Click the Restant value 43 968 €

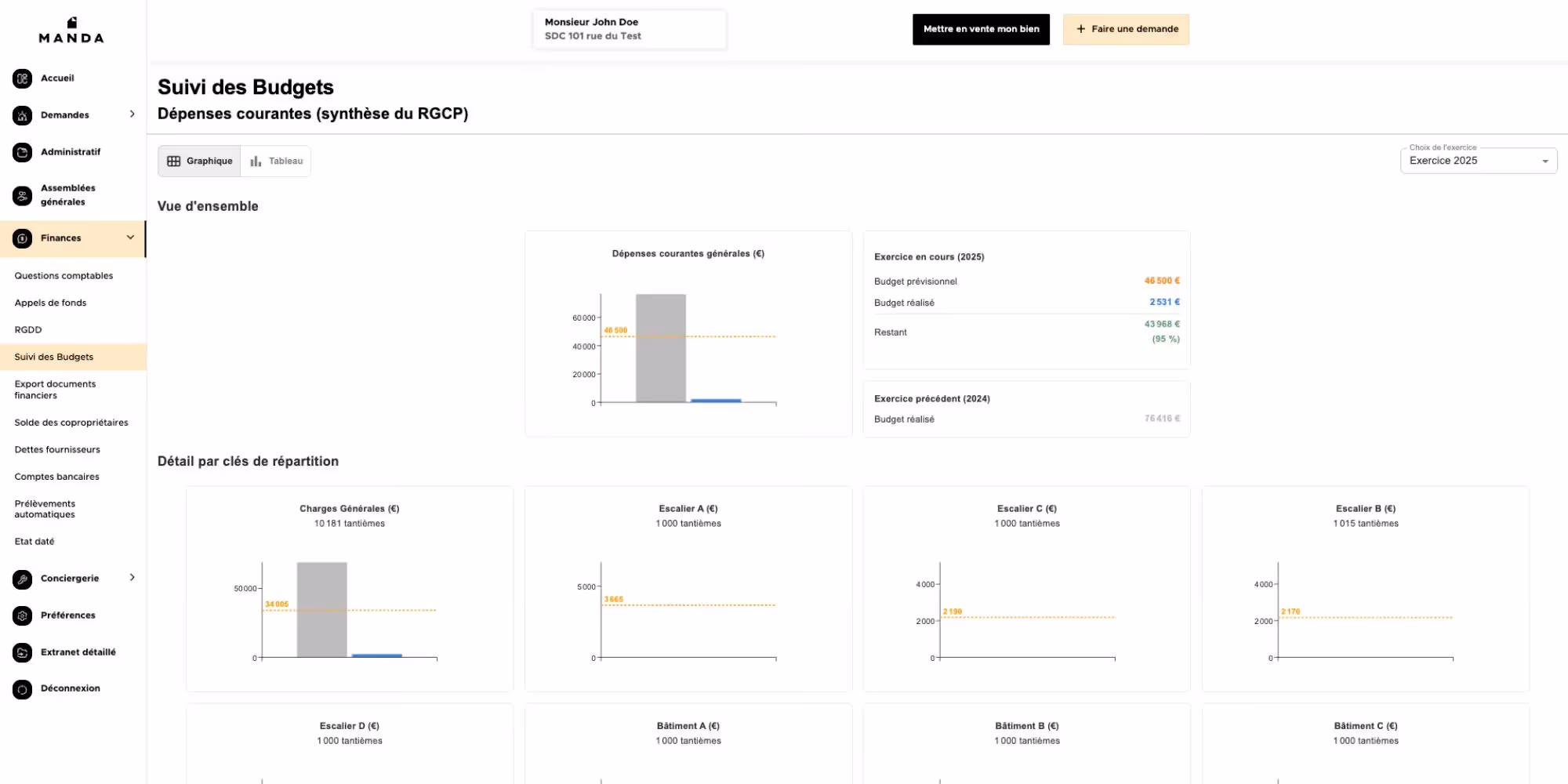click(1162, 324)
